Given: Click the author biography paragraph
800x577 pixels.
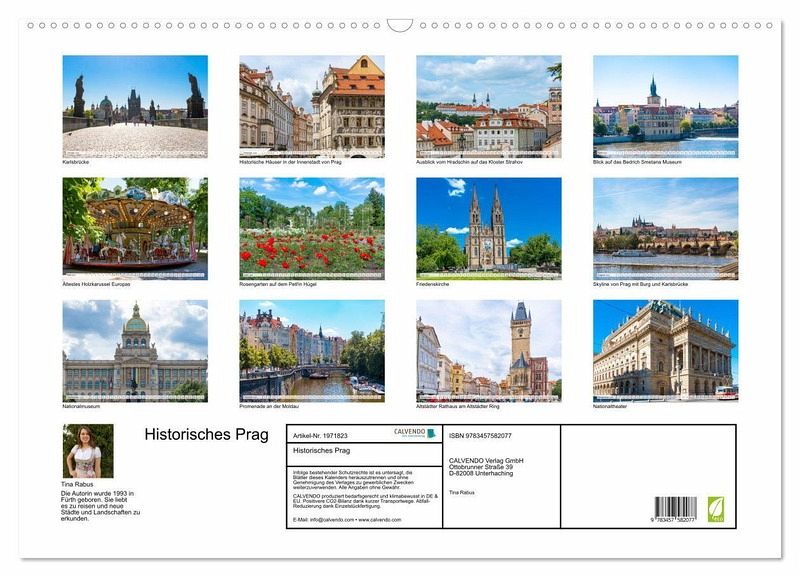Looking at the screenshot, I should (x=100, y=506).
